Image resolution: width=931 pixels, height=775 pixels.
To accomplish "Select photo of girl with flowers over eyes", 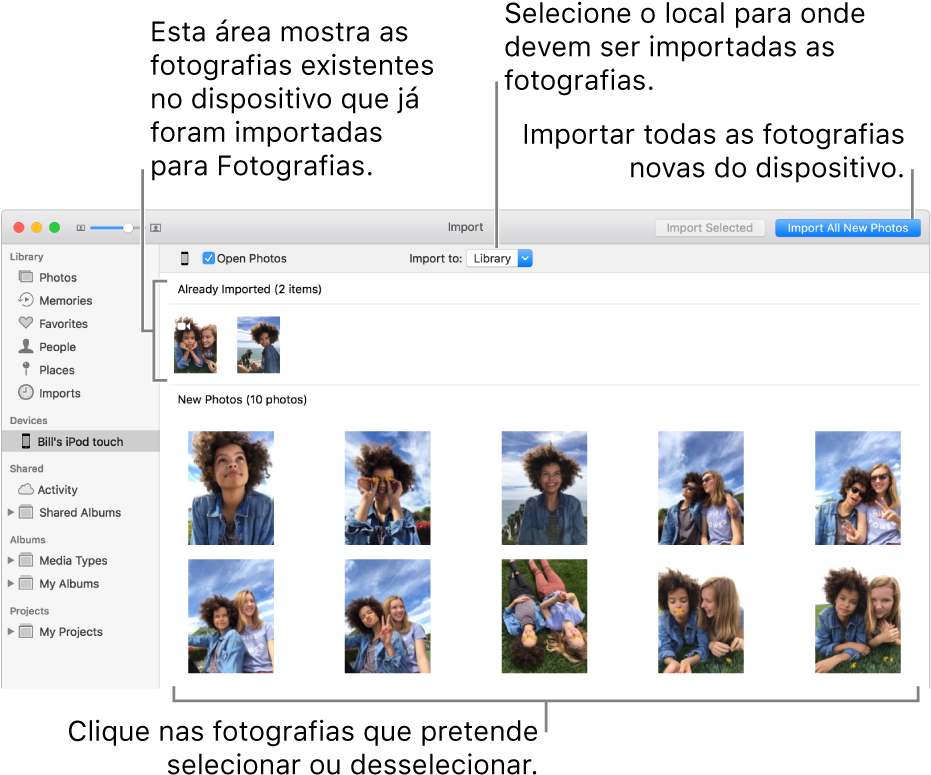I will (x=387, y=488).
